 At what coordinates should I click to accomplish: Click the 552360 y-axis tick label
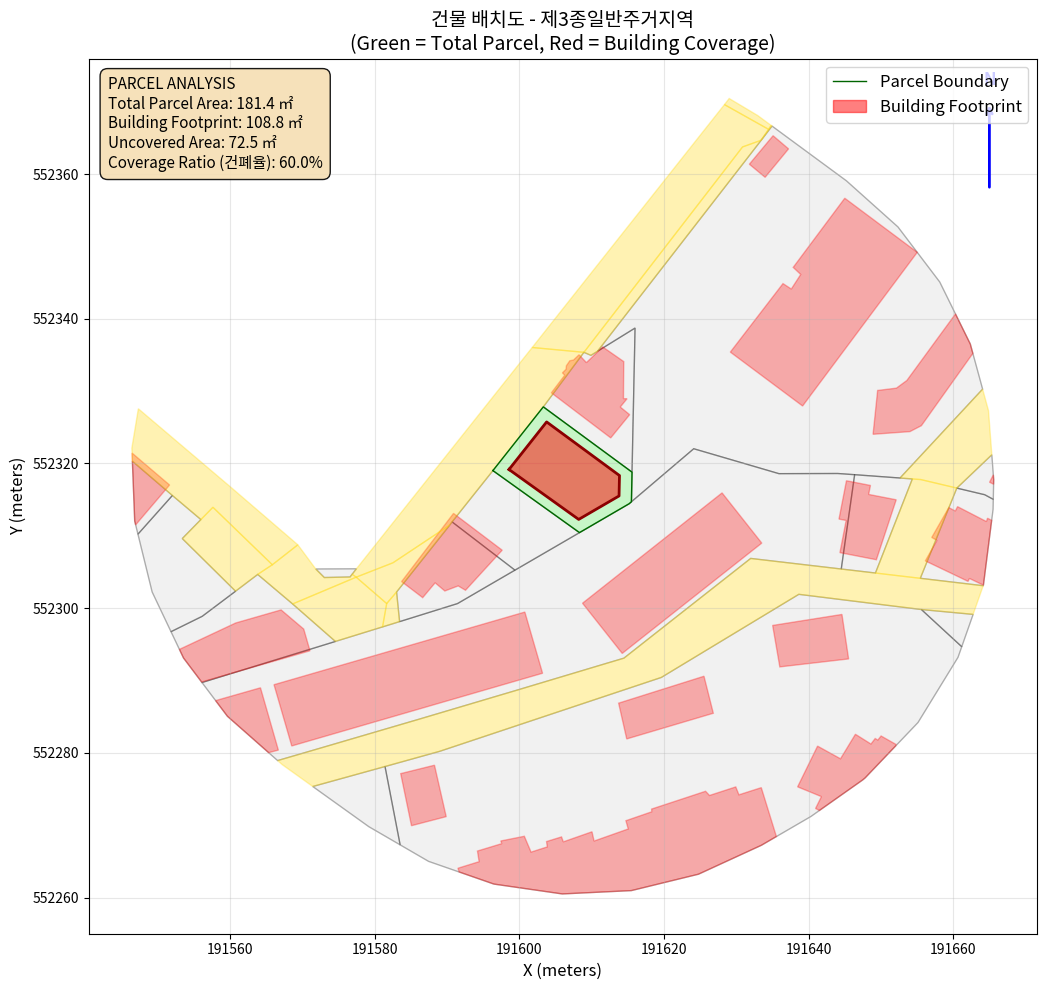pos(56,175)
